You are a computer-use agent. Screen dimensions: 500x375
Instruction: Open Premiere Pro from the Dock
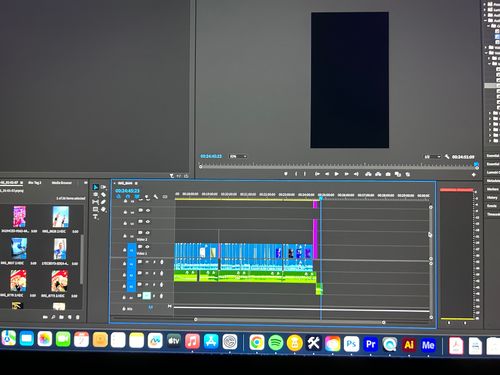coord(370,344)
